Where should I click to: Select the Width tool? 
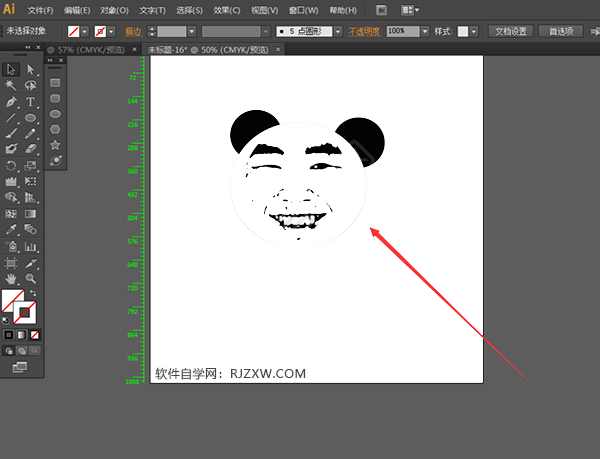pyautogui.click(x=11, y=181)
